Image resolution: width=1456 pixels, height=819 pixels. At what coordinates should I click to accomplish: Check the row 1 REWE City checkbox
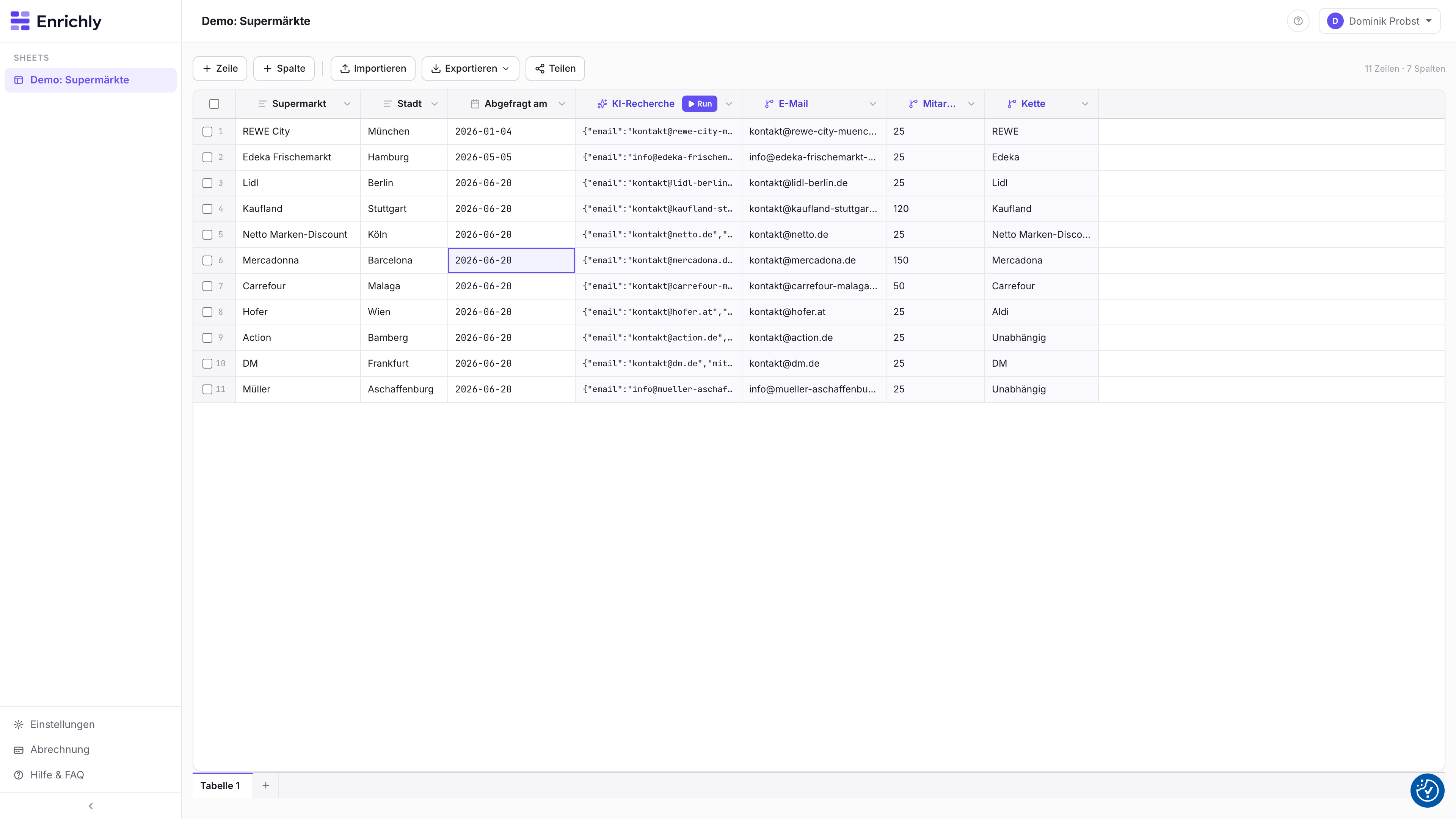[207, 132]
